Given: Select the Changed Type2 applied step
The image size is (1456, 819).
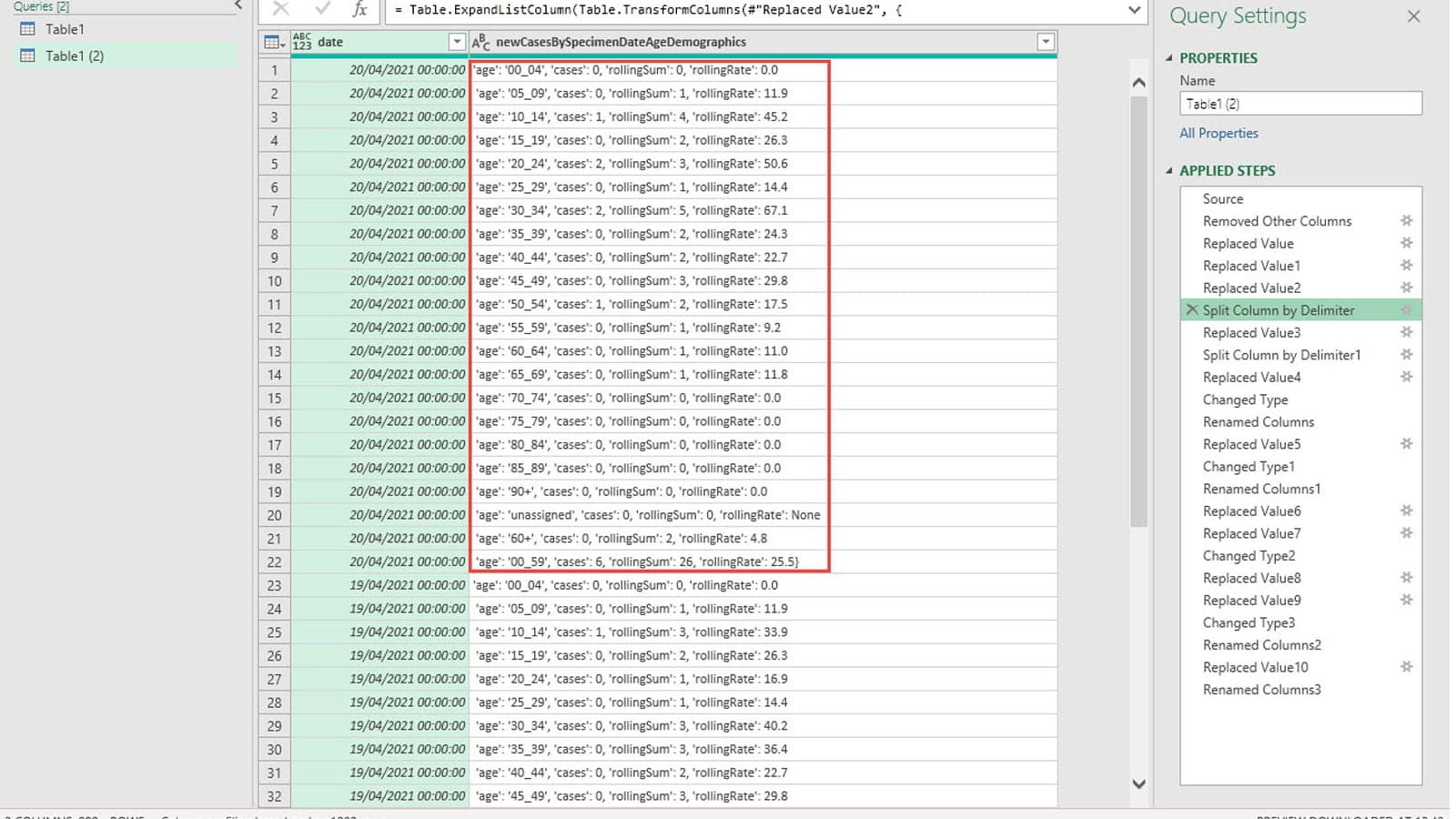Looking at the screenshot, I should (1249, 556).
